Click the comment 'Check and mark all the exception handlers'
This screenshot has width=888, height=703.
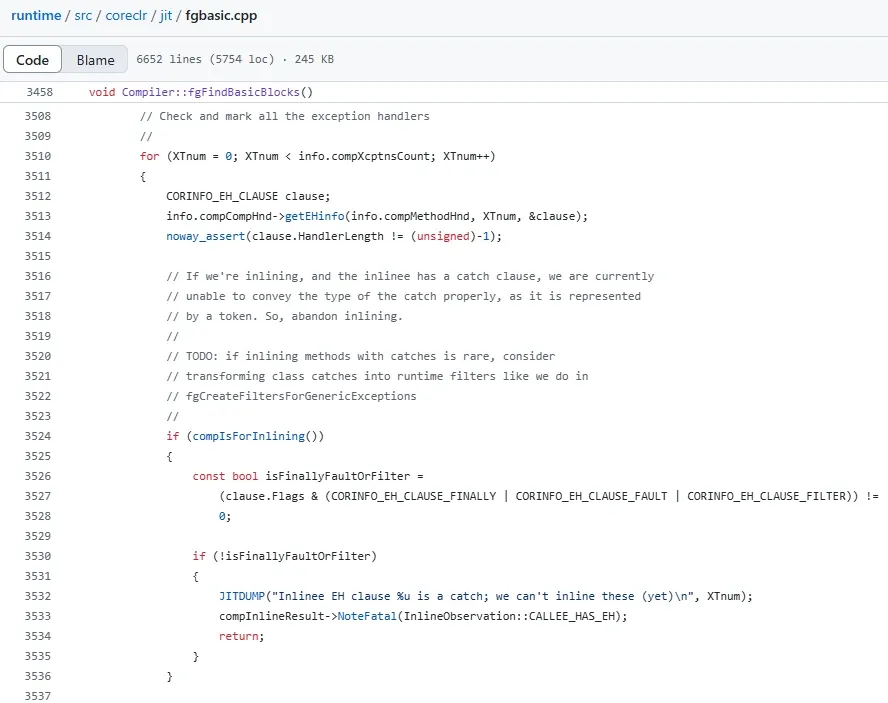pyautogui.click(x=285, y=116)
